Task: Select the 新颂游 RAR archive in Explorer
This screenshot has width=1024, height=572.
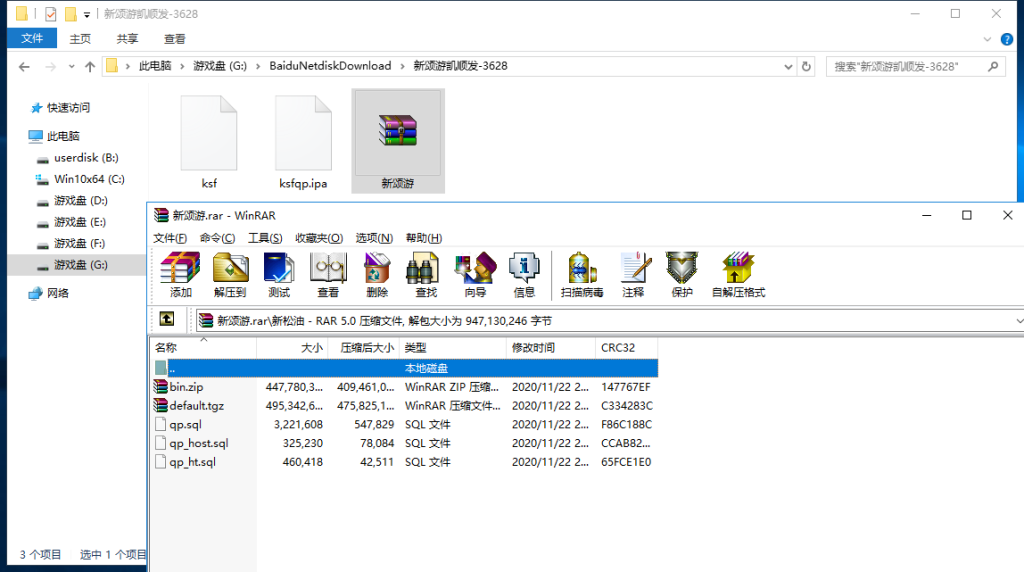Action: 398,141
